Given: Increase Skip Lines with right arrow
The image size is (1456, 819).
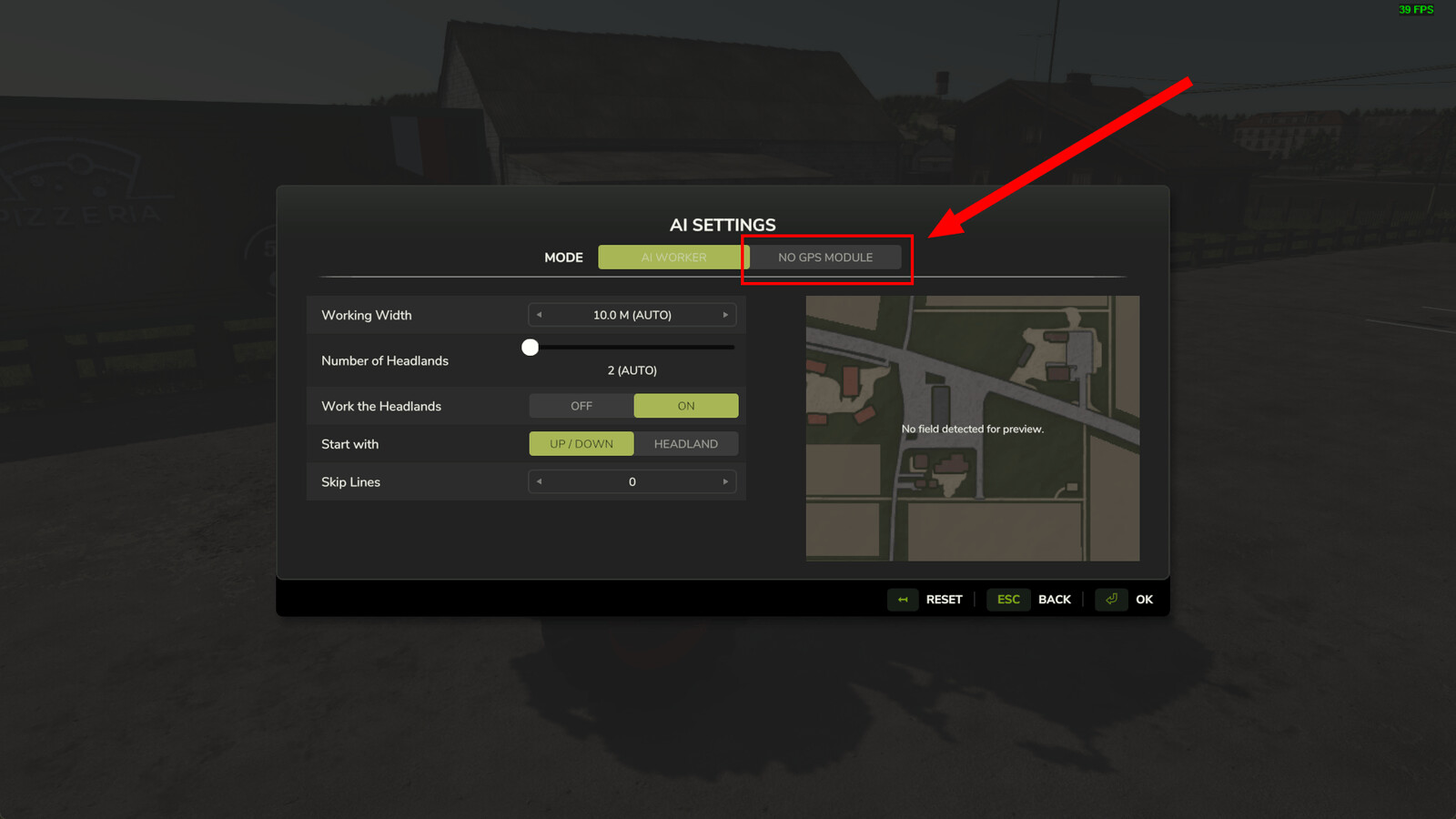Looking at the screenshot, I should click(725, 481).
